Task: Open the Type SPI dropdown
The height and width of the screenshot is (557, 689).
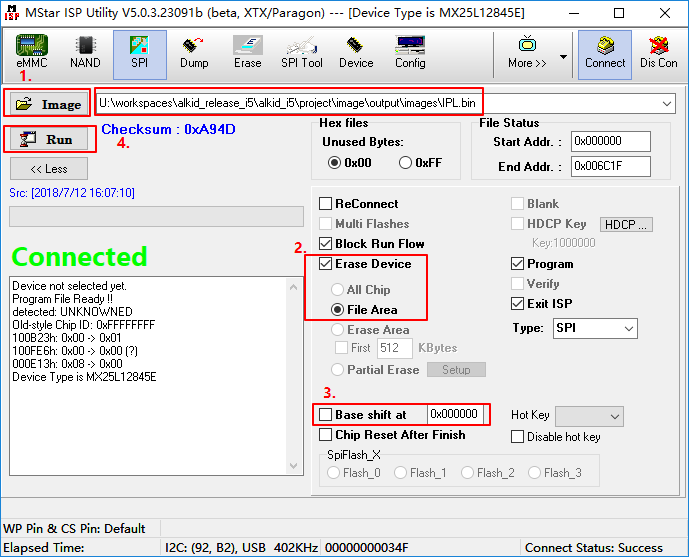Action: 628,329
